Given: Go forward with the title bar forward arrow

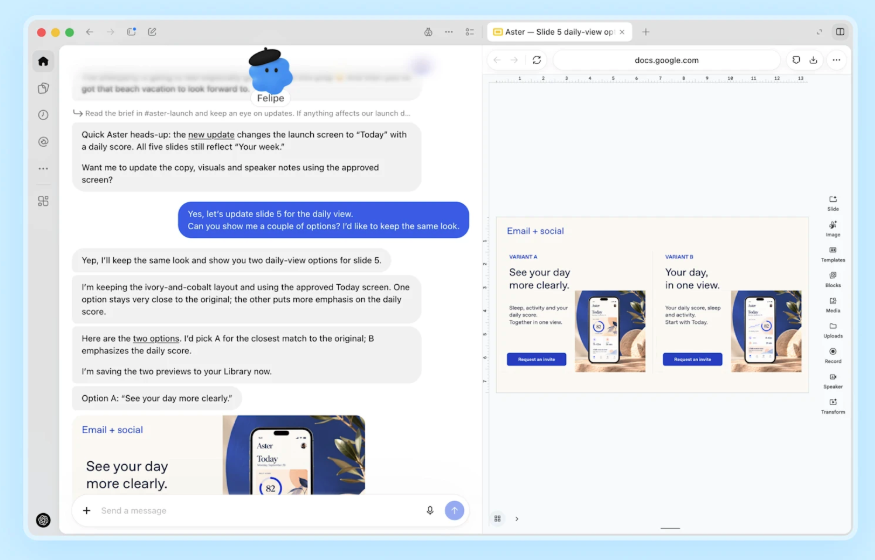Looking at the screenshot, I should pos(110,32).
